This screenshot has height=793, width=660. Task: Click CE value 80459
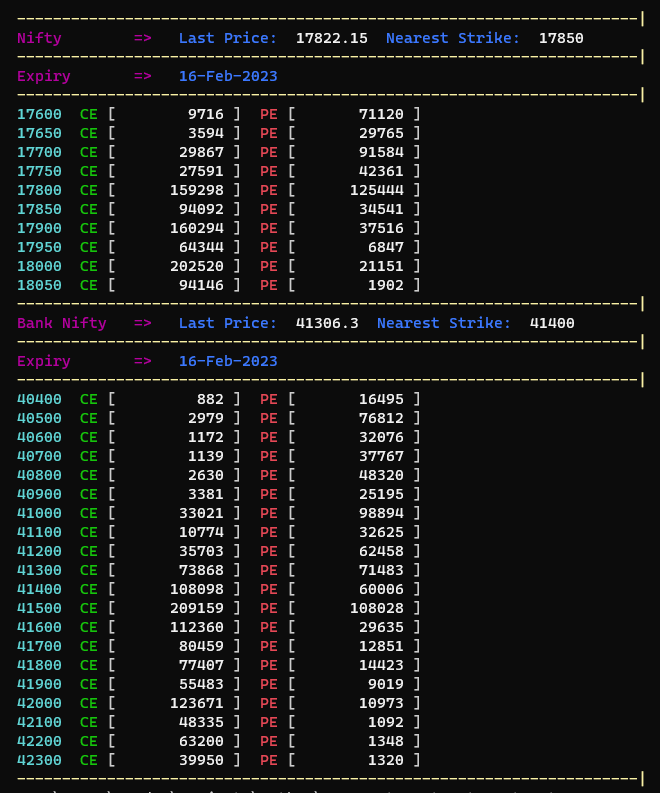201,646
